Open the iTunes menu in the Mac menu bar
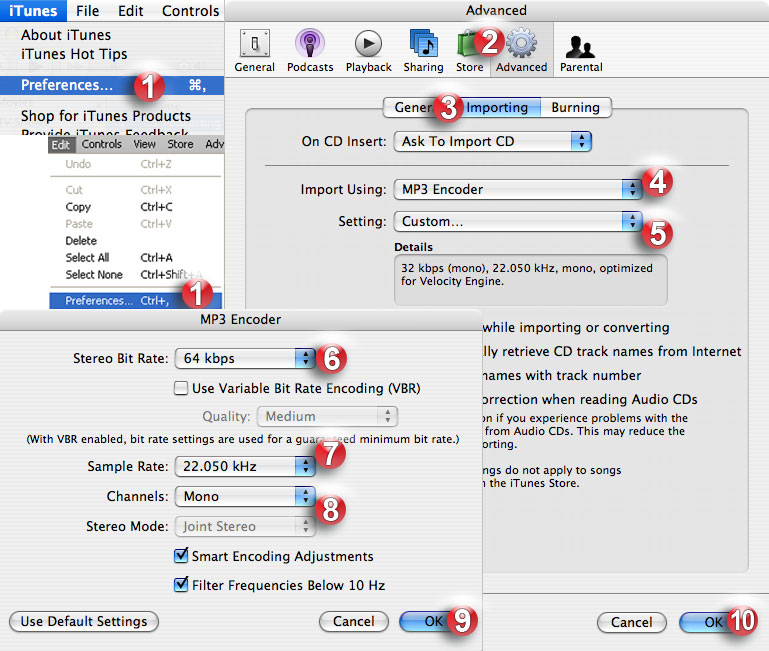Screen dimensions: 769x651 tap(33, 11)
